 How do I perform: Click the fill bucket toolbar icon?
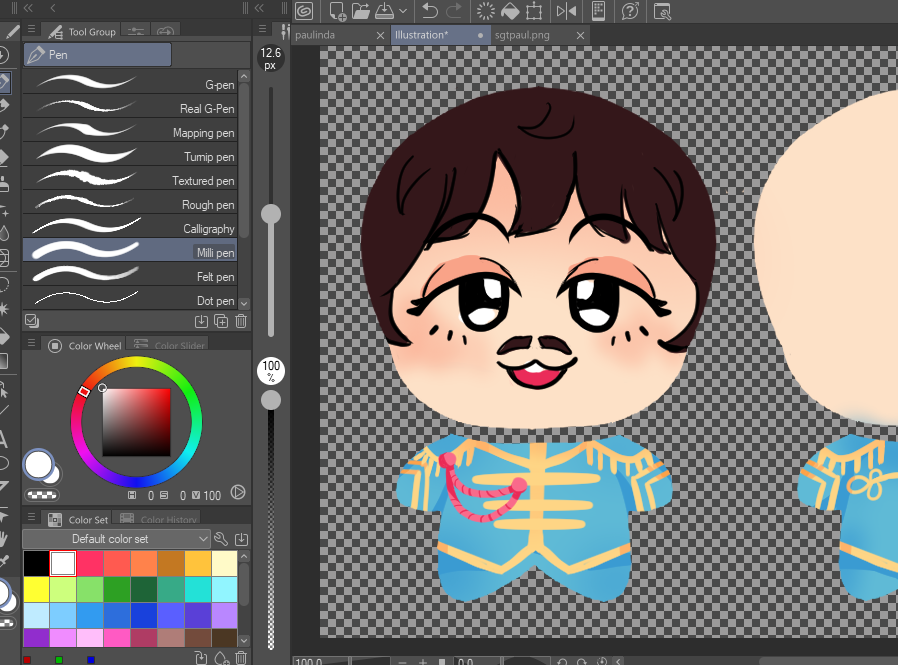coord(510,11)
